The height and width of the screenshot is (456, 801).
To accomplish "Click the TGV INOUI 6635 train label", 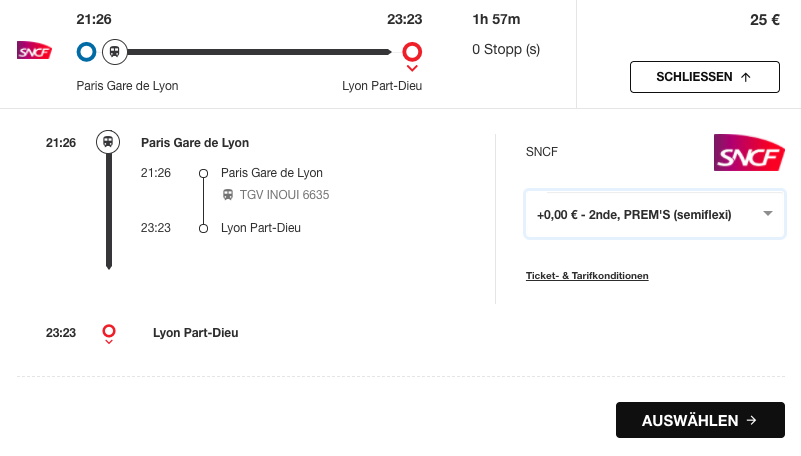I will pyautogui.click(x=285, y=195).
